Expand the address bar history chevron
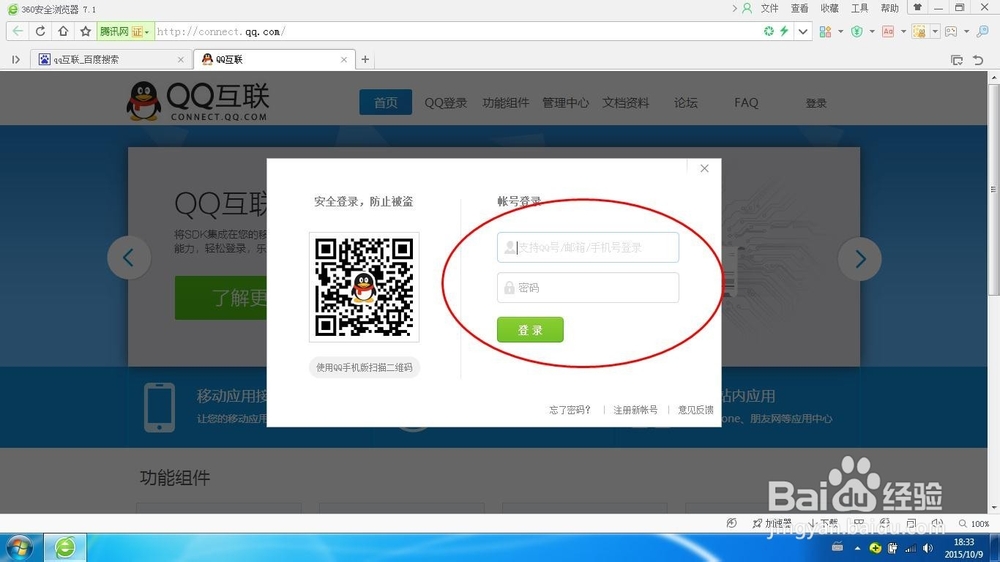 click(x=803, y=31)
